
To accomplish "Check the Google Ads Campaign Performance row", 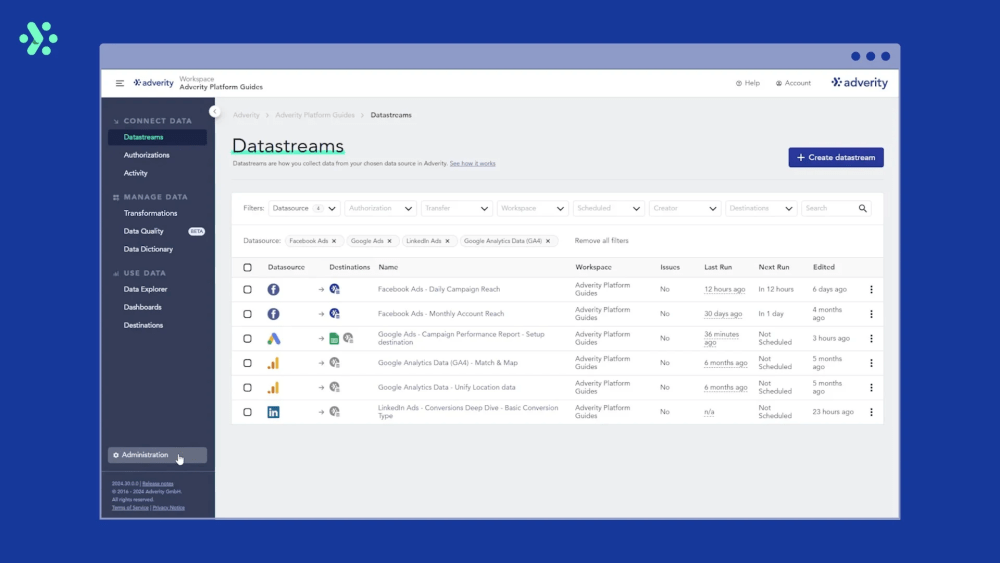I will coord(247,339).
